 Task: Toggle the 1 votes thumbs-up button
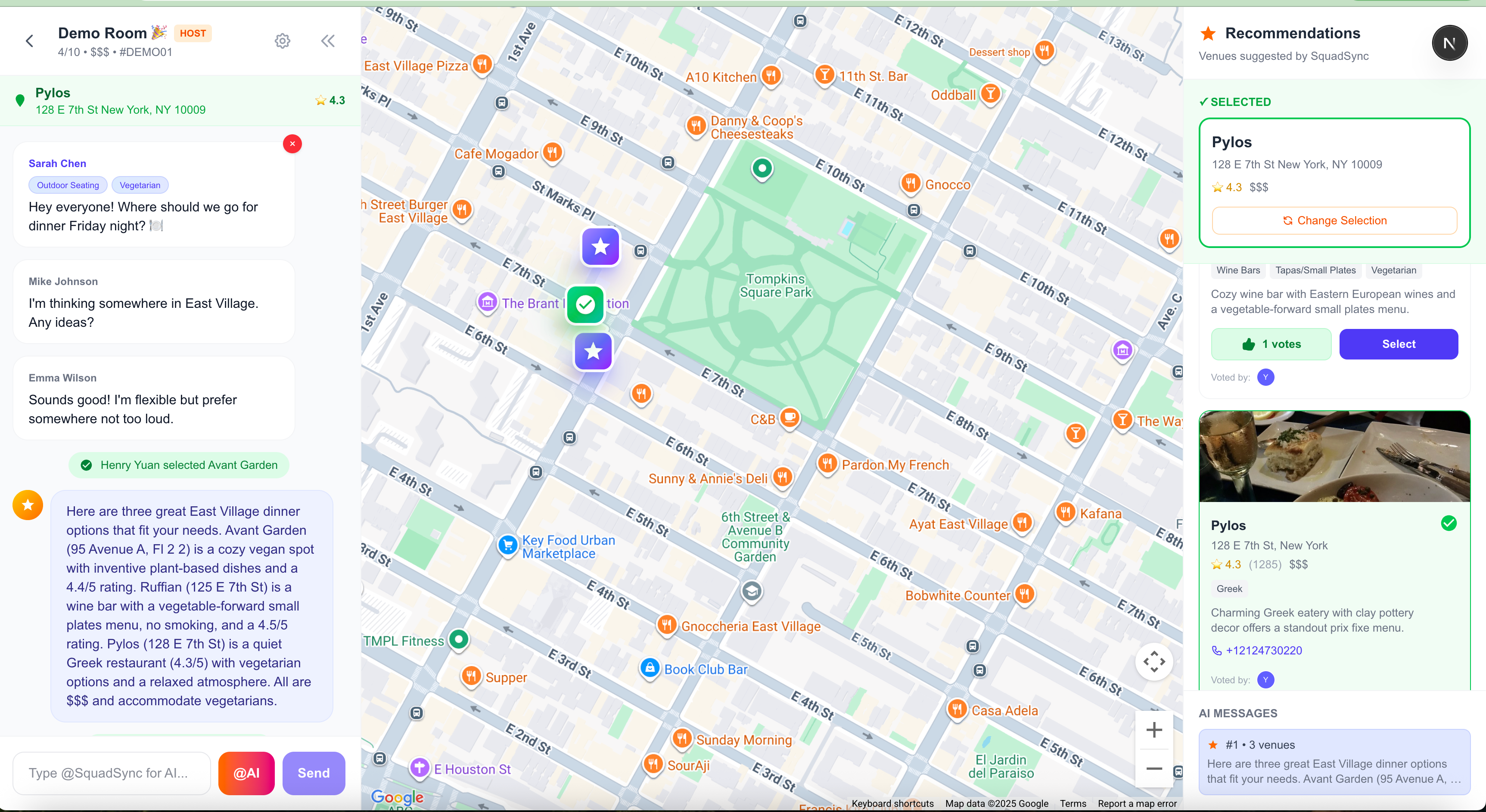1271,344
